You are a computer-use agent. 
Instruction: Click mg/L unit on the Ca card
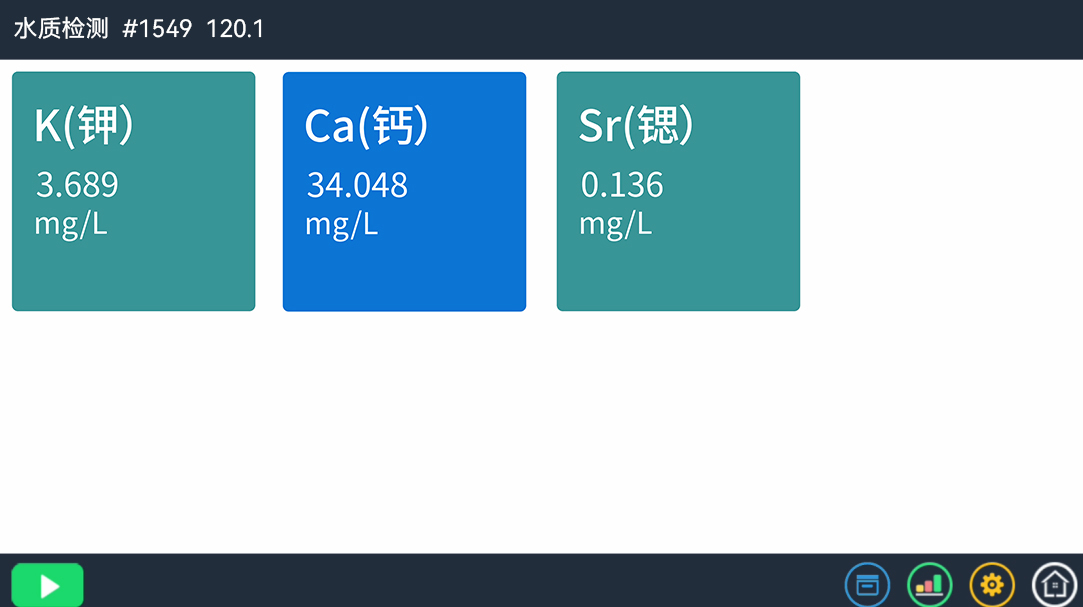pos(341,223)
